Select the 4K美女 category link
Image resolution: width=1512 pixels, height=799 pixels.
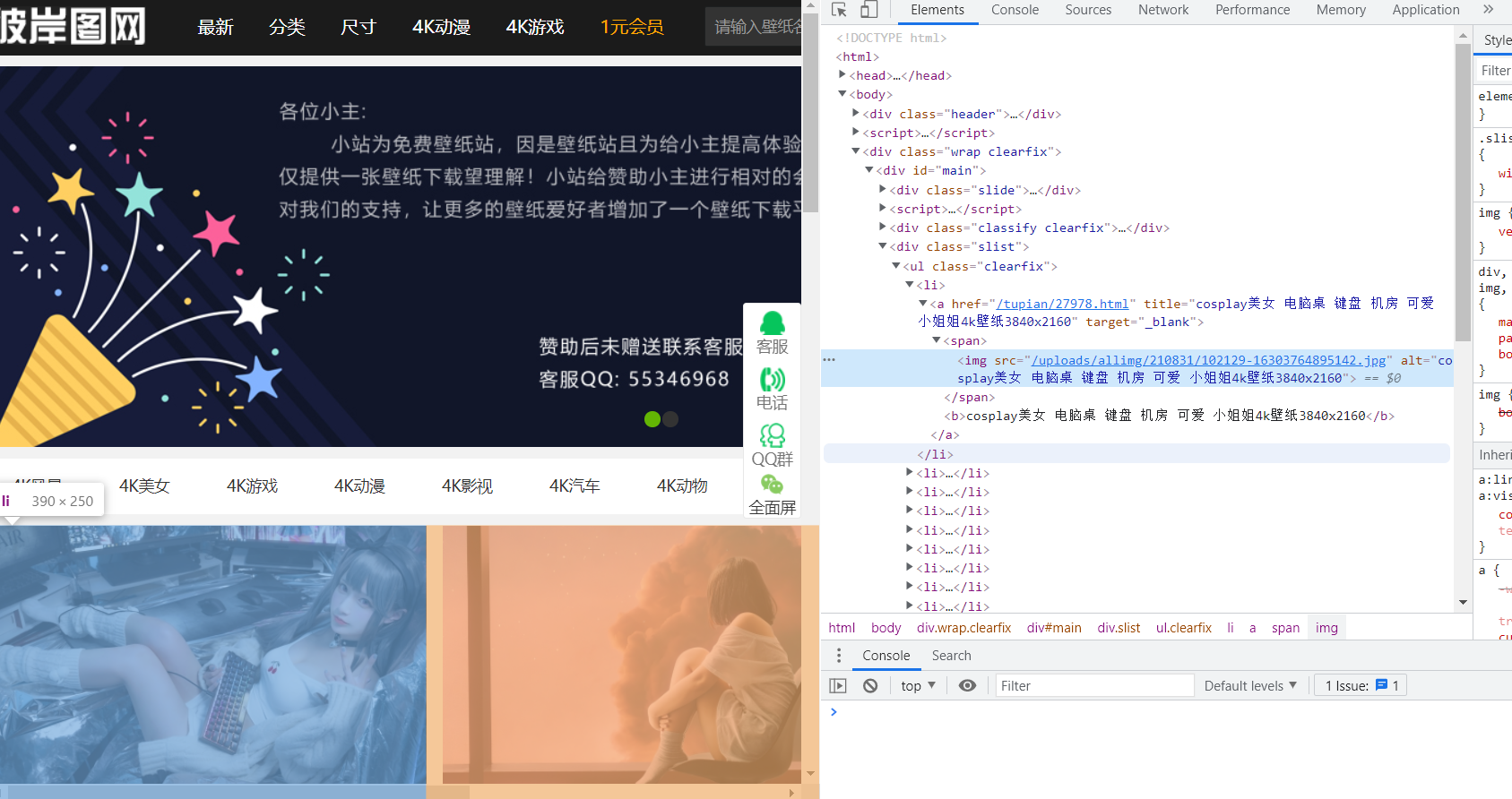point(144,485)
